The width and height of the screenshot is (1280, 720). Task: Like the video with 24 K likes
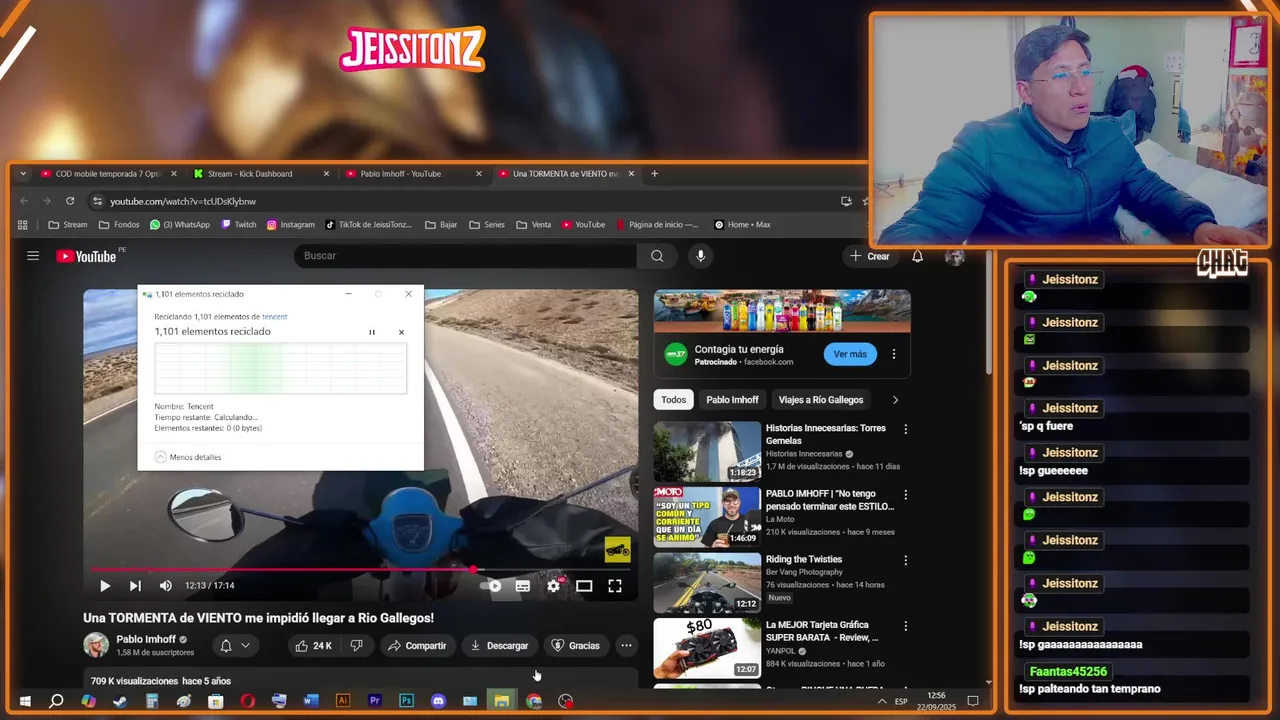tap(313, 646)
